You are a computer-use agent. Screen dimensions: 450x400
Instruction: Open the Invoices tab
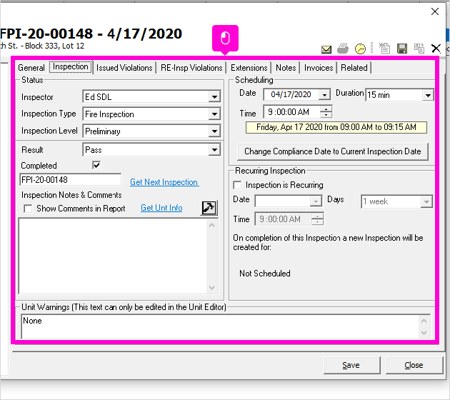click(318, 68)
